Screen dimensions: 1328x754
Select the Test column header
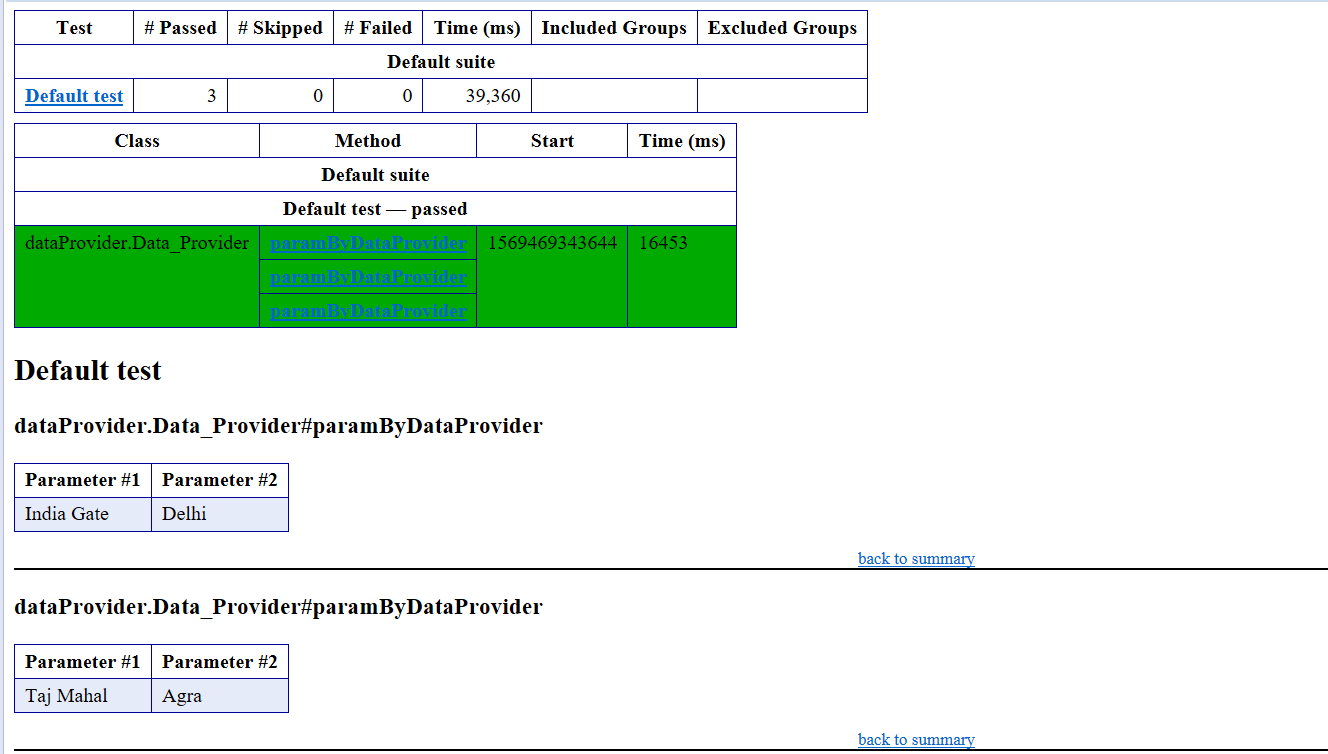pos(74,27)
